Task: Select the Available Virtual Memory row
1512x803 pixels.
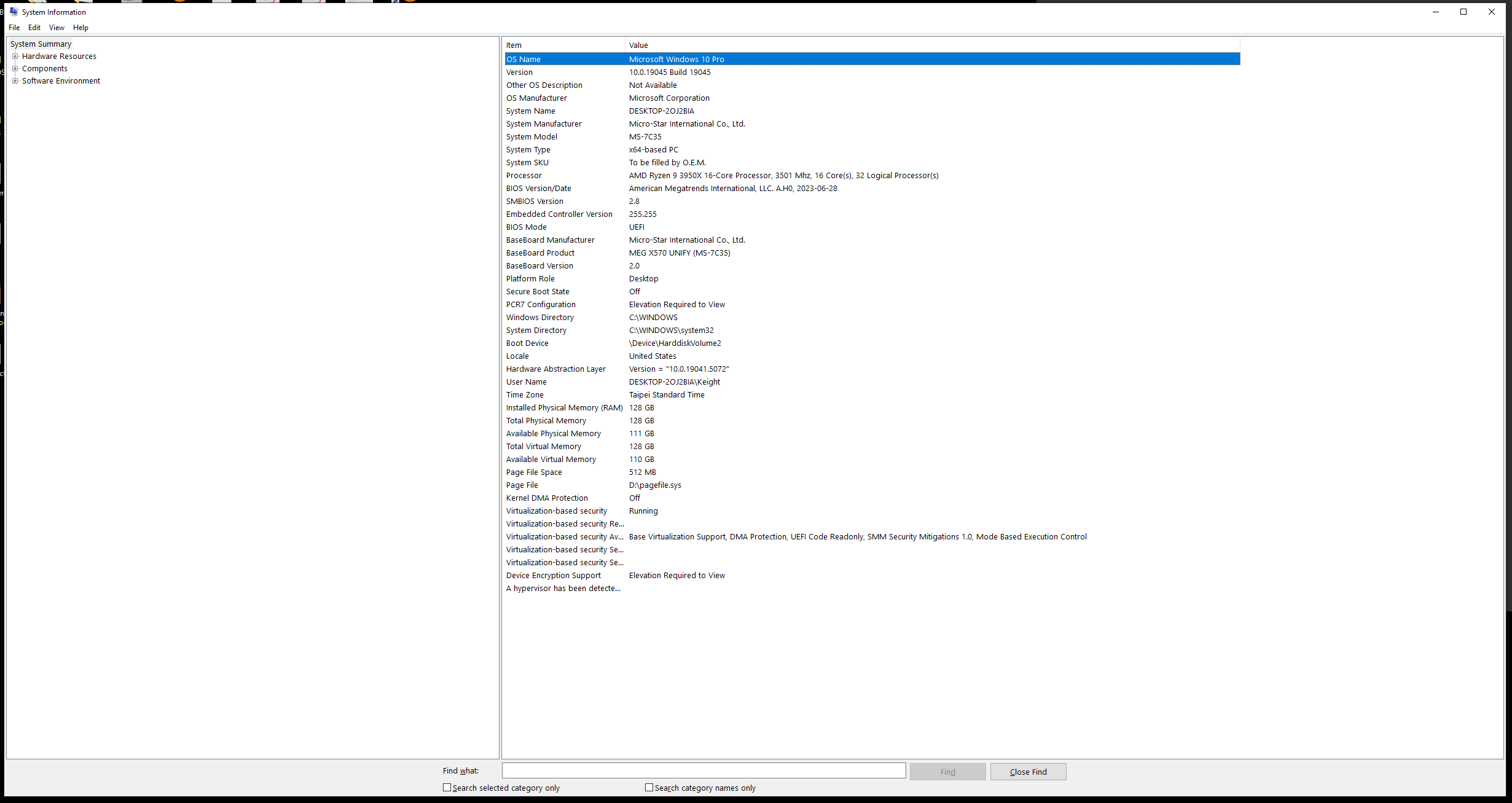Action: 872,460
